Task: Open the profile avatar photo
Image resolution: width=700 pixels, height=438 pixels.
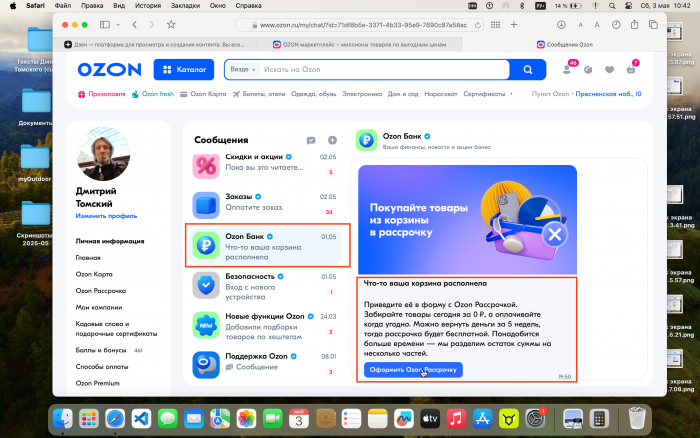Action: pyautogui.click(x=103, y=154)
